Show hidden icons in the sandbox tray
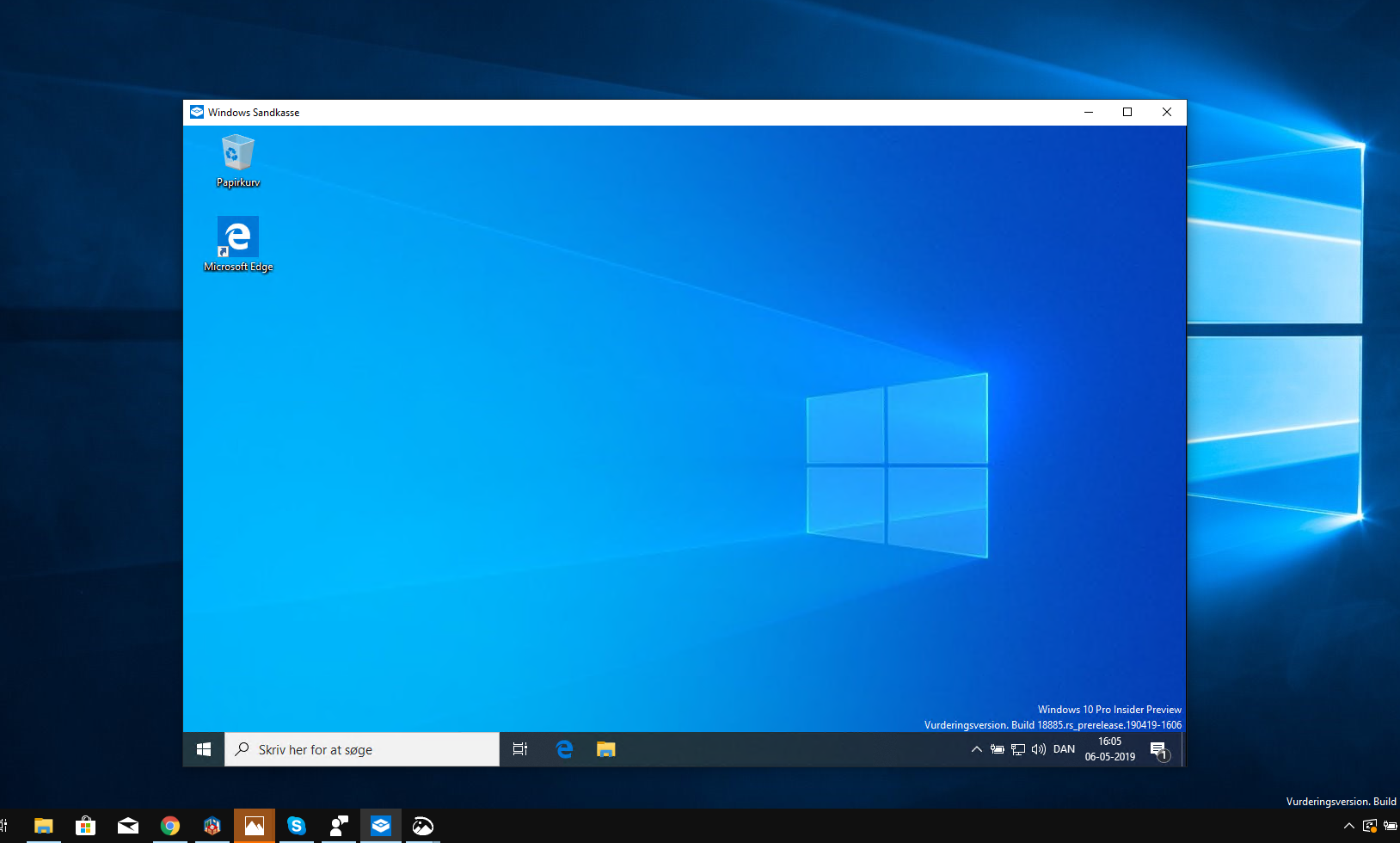Viewport: 1400px width, 843px height. (977, 748)
